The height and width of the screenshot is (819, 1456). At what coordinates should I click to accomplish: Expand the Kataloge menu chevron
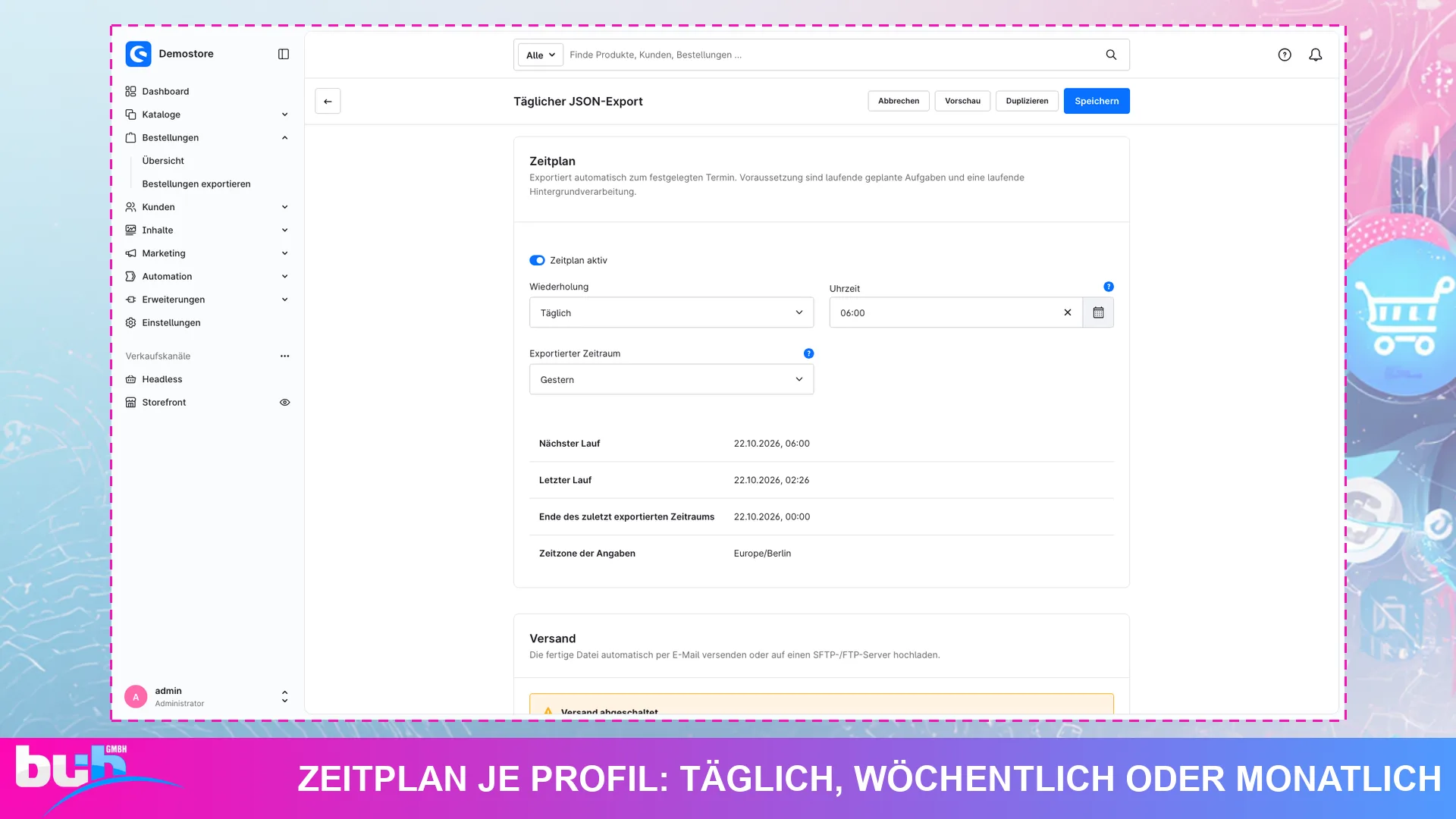pyautogui.click(x=284, y=115)
